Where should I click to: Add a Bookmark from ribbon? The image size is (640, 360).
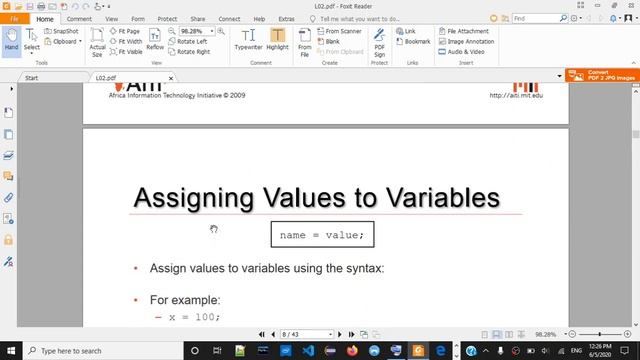click(413, 41)
